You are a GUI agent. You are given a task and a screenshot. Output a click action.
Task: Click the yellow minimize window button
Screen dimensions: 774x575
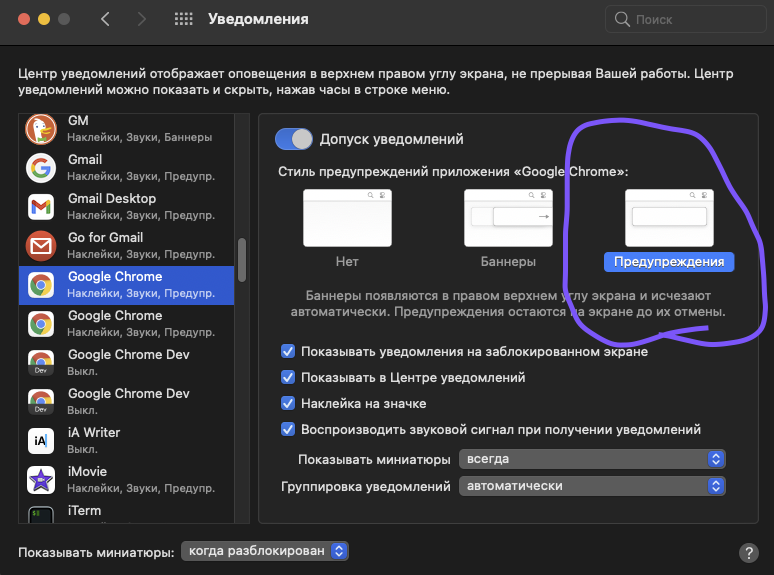pyautogui.click(x=44, y=19)
